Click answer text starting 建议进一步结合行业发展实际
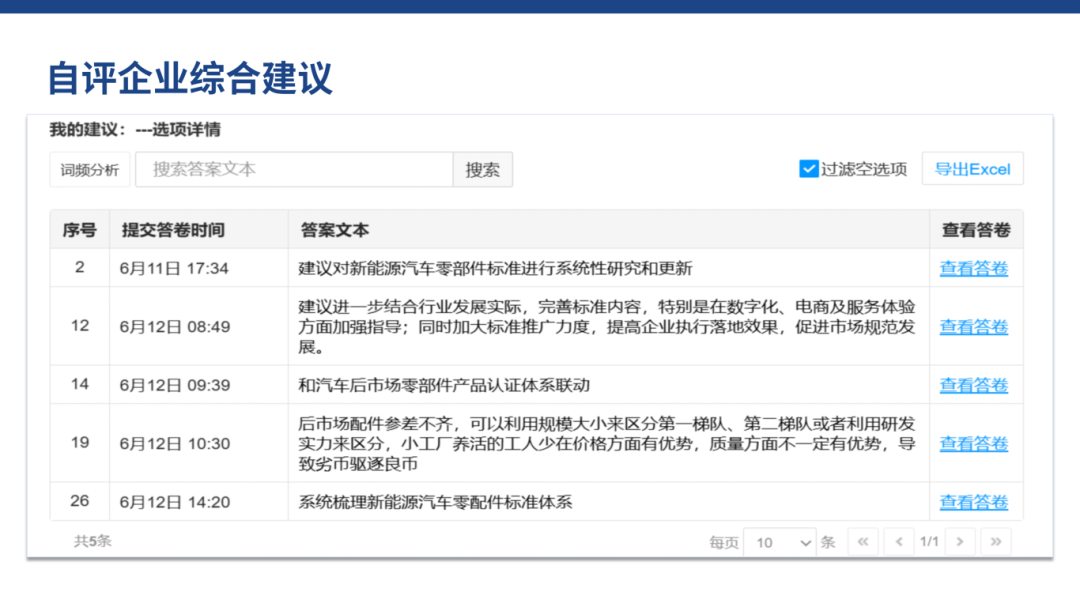Viewport: 1080px width, 607px height. point(606,327)
